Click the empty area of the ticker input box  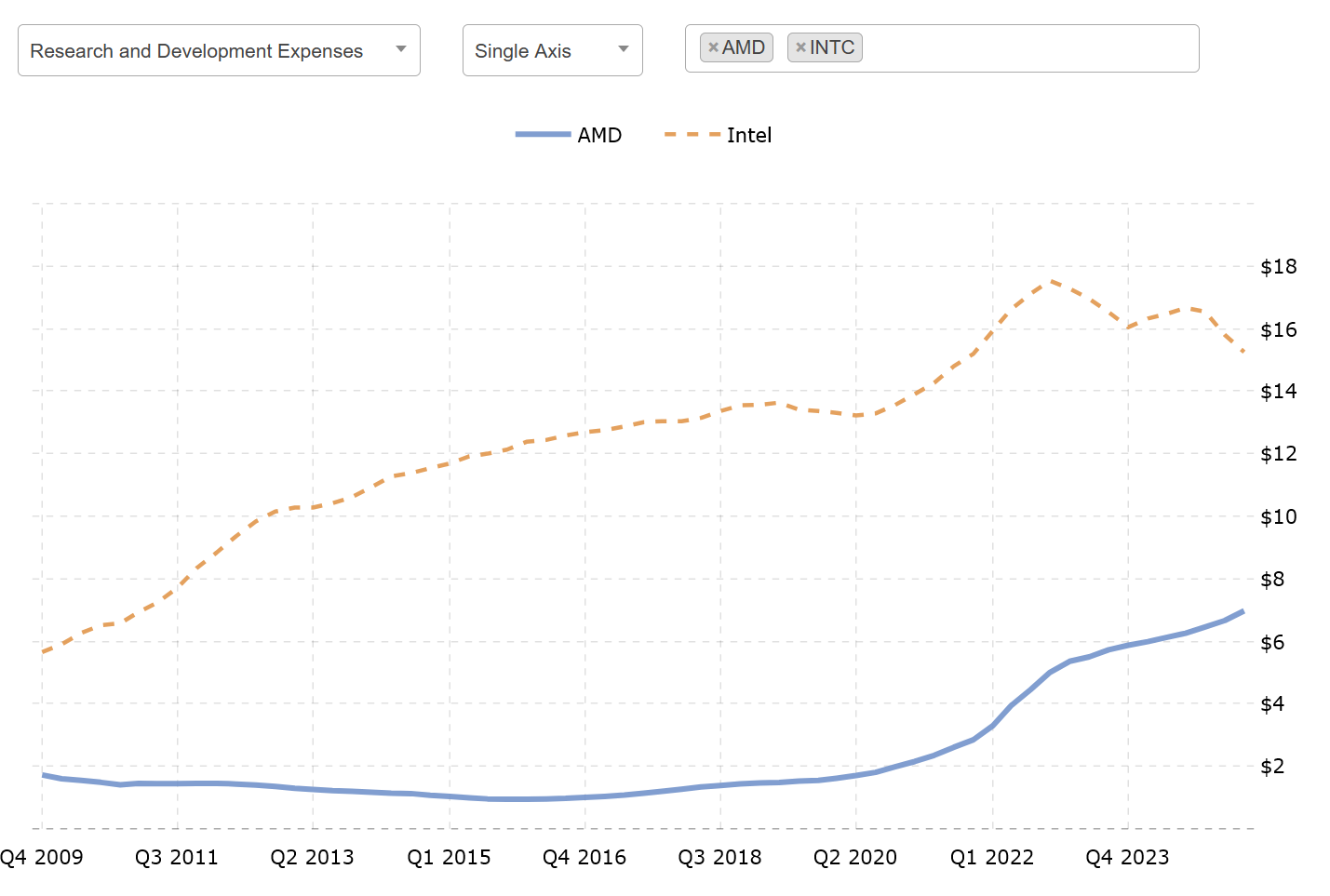click(1024, 48)
